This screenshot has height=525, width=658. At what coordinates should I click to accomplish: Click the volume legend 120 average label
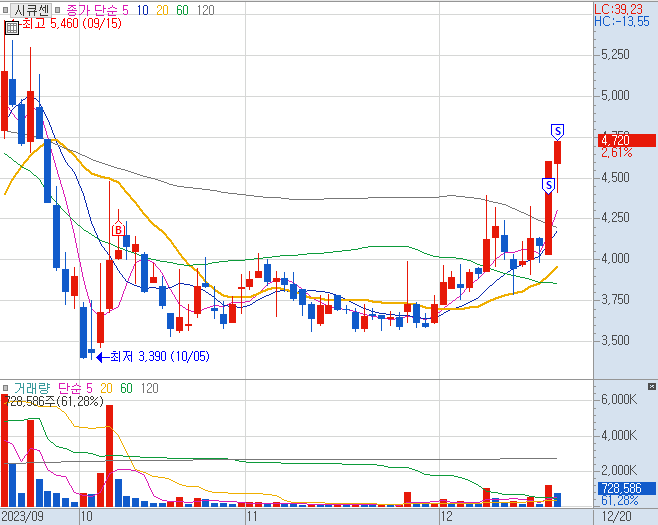(x=149, y=388)
